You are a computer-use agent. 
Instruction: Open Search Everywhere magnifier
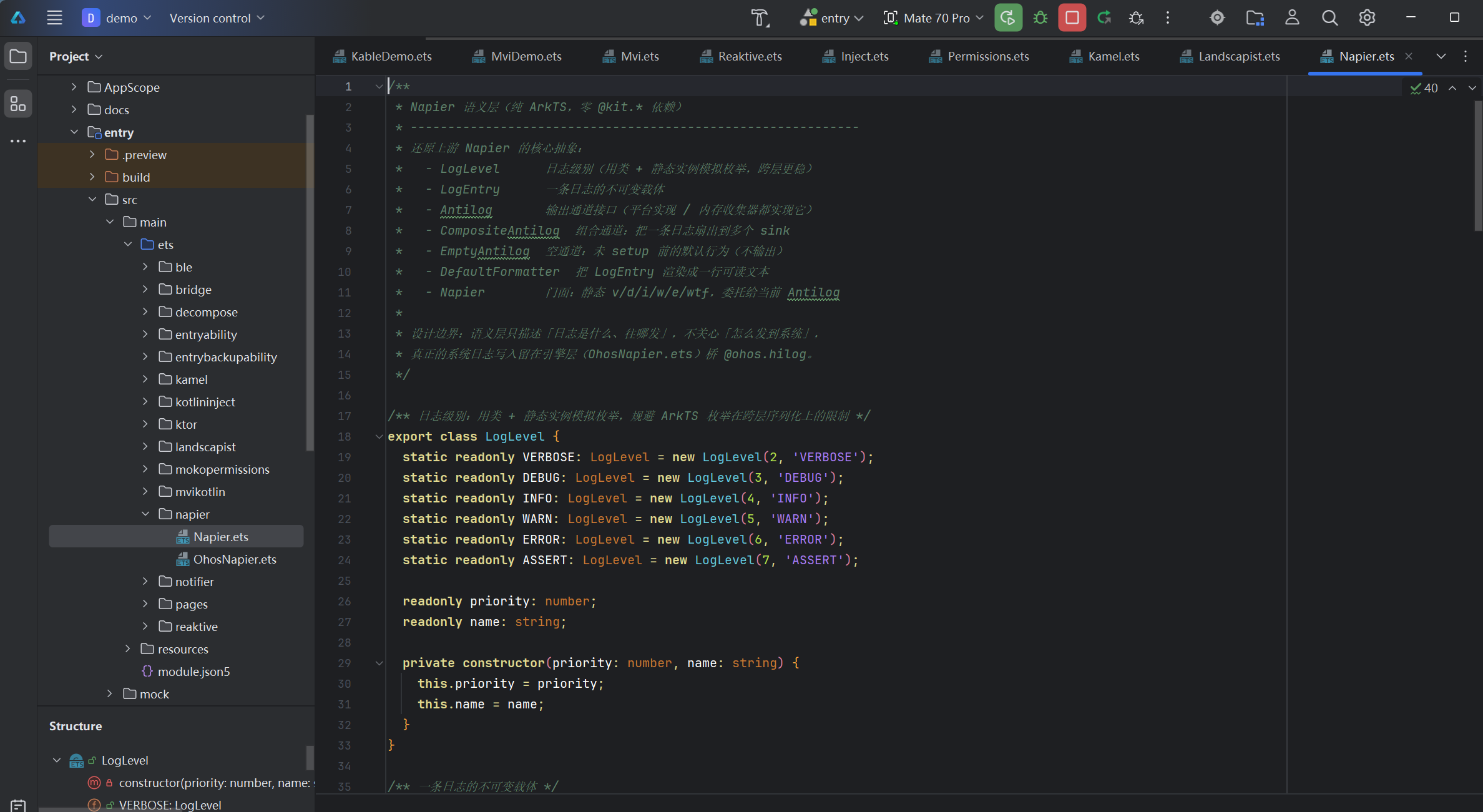click(x=1329, y=17)
